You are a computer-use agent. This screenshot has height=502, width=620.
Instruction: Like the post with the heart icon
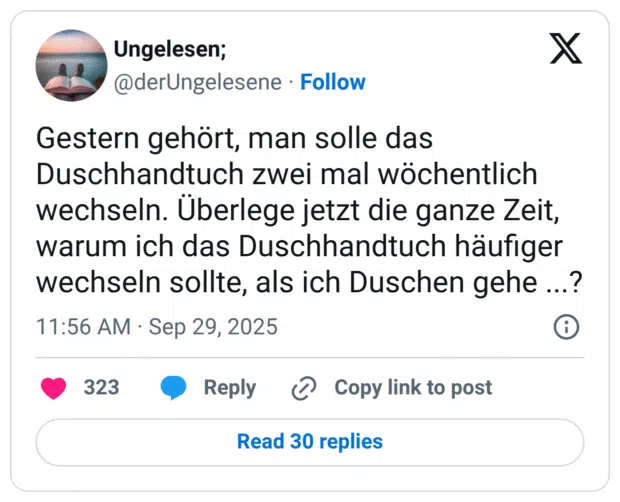(x=54, y=388)
